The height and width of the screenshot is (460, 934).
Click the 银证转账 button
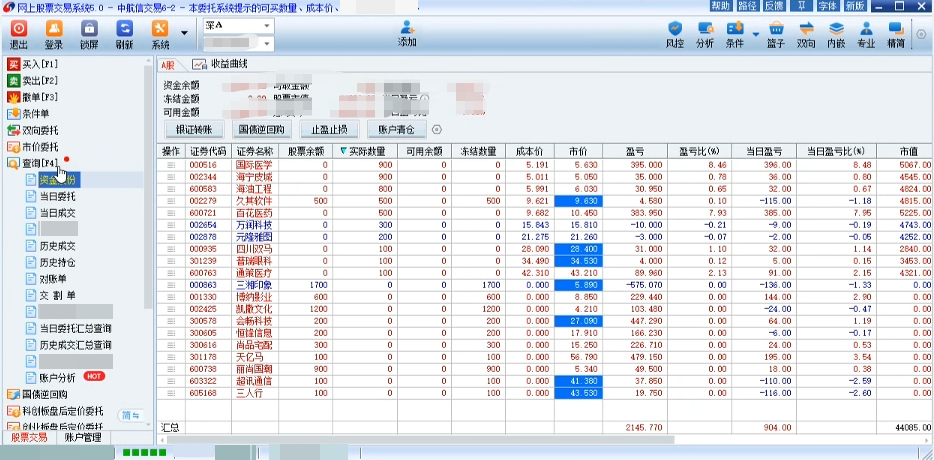(194, 130)
